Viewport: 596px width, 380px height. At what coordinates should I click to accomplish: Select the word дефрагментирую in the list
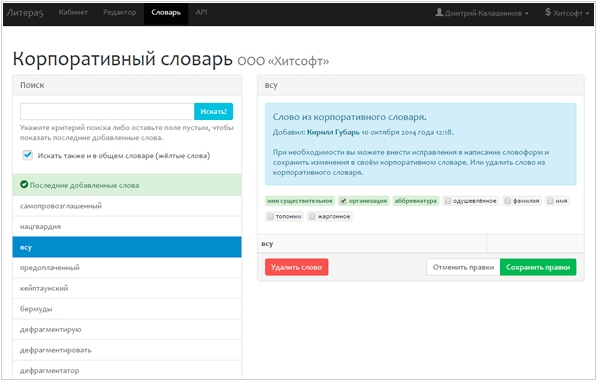(x=127, y=329)
